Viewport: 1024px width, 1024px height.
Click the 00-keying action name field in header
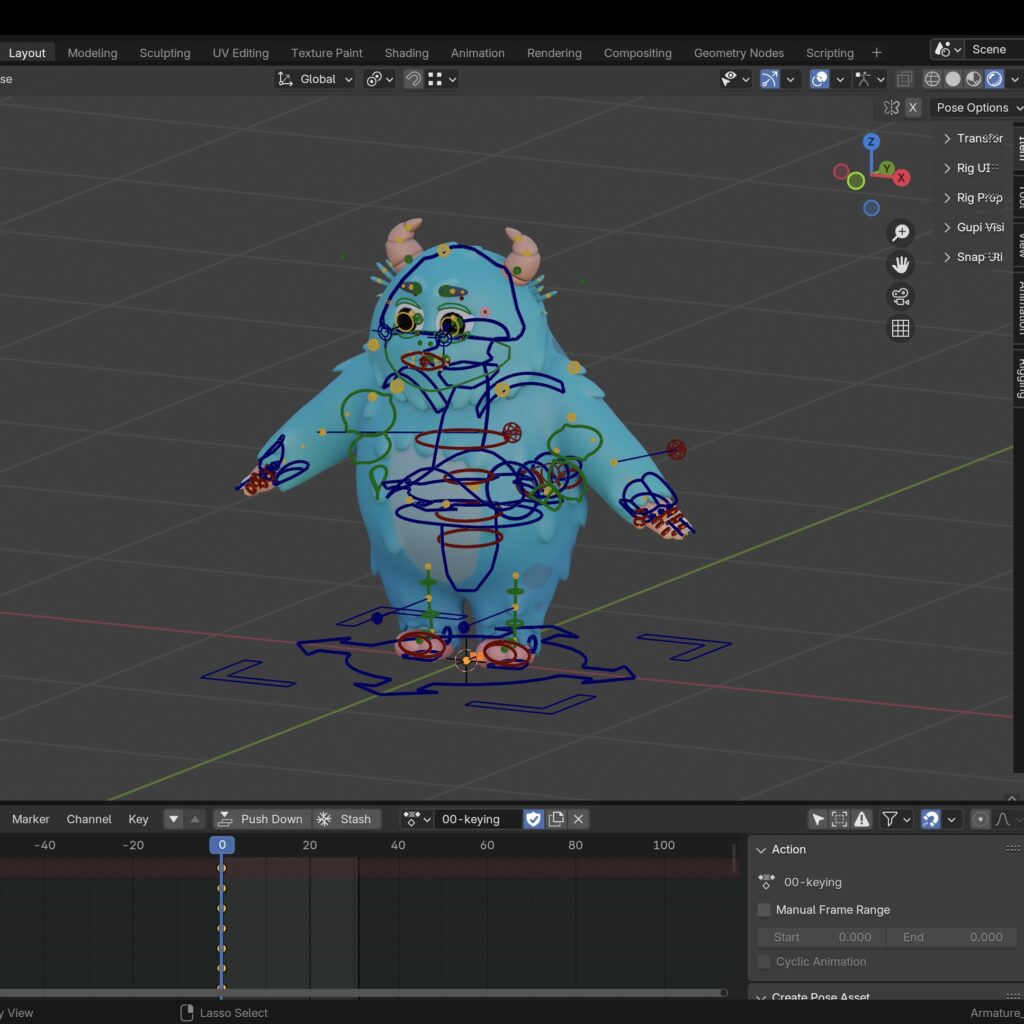(479, 819)
